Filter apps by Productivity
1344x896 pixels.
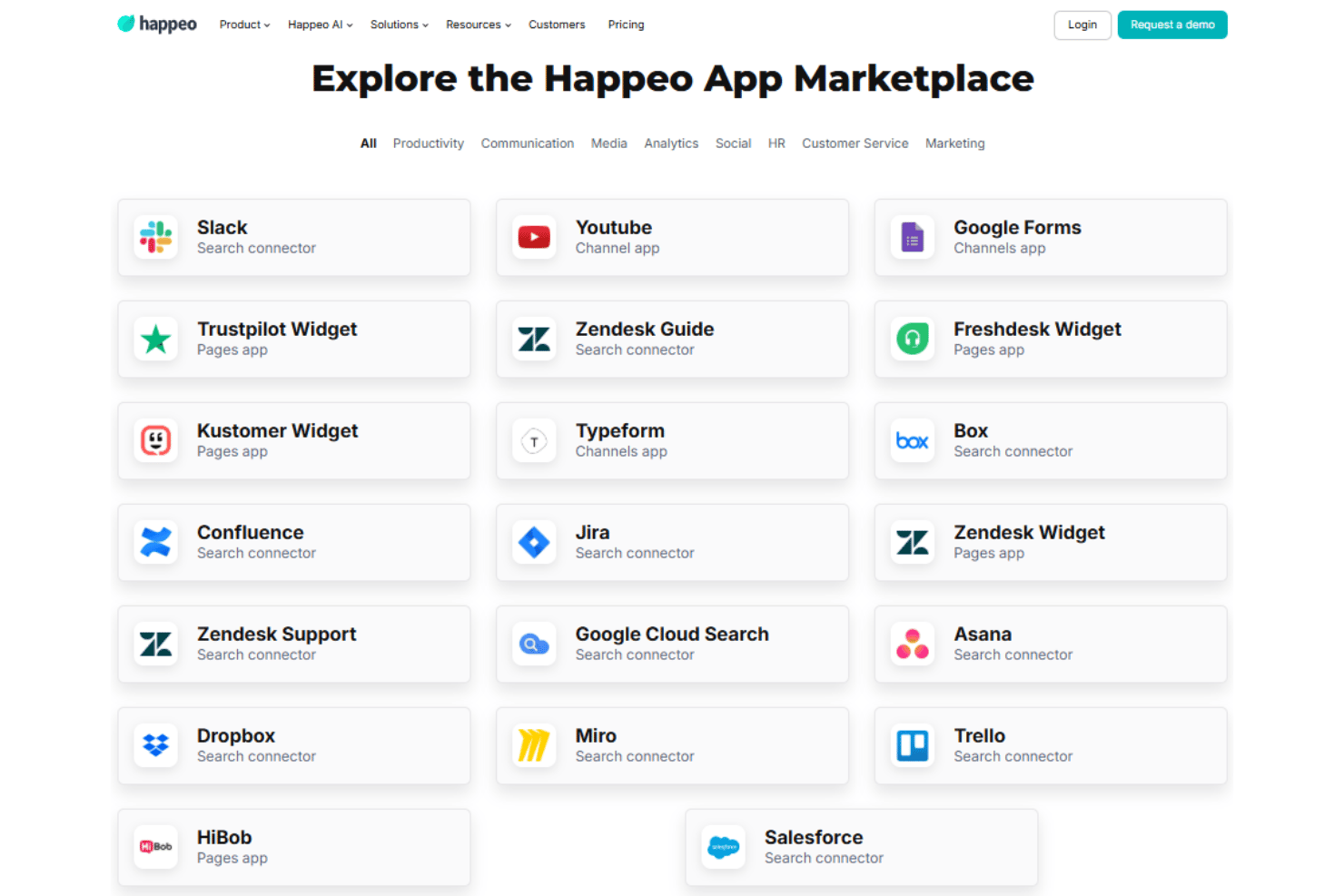pos(429,143)
